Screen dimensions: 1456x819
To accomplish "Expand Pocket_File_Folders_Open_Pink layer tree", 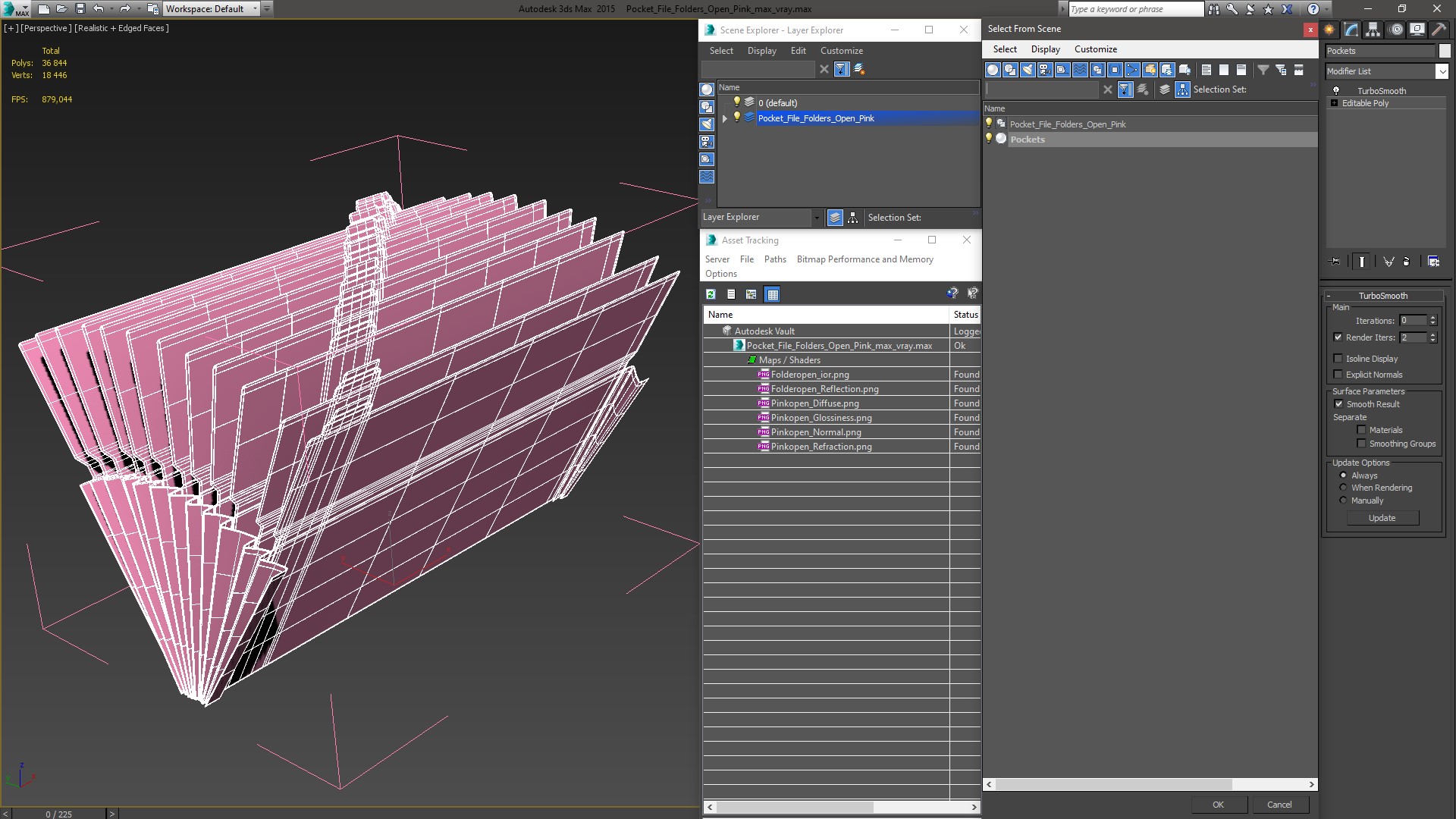I will 725,118.
